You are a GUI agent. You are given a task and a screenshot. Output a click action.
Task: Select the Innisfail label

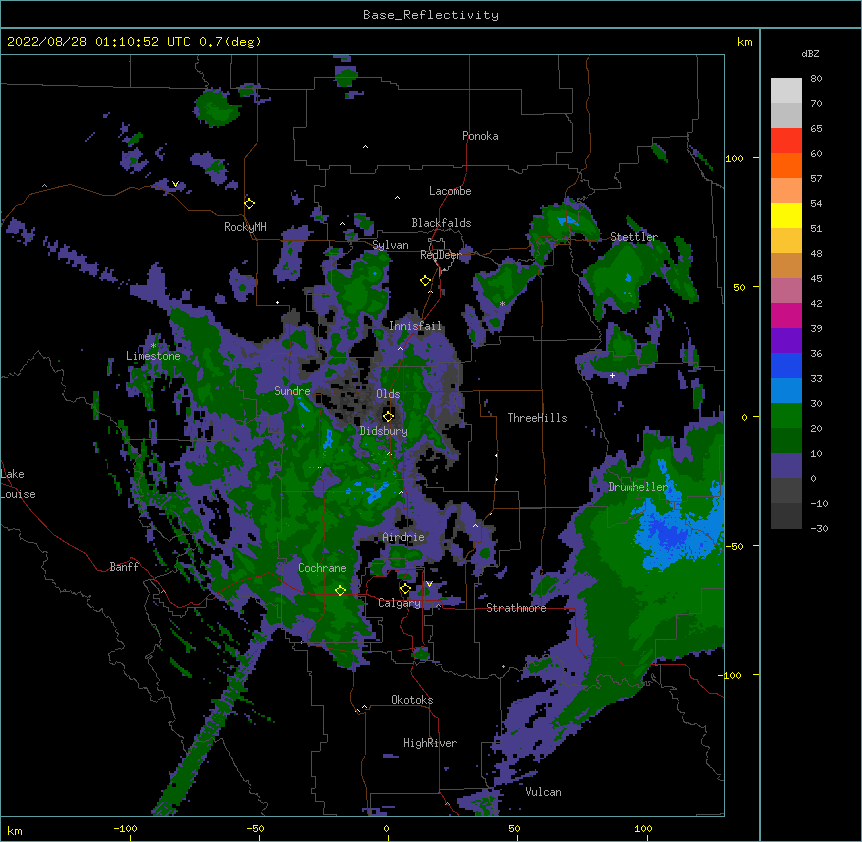coord(415,326)
